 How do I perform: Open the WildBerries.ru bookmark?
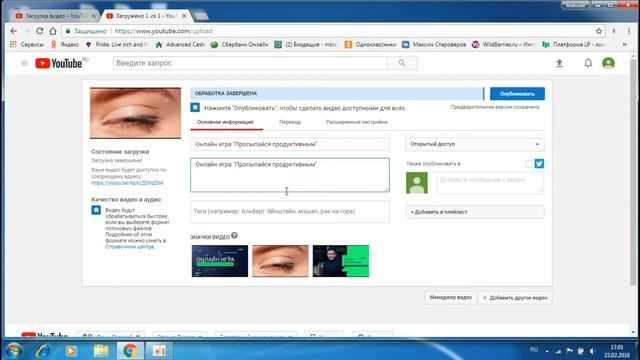click(503, 44)
